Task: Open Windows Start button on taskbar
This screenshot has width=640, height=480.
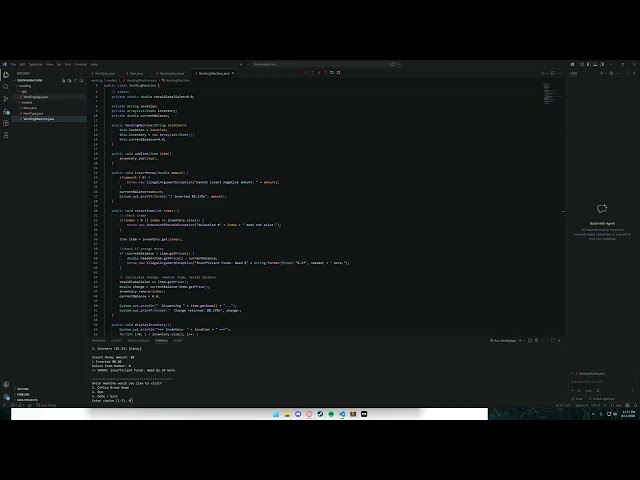Action: (x=276, y=414)
